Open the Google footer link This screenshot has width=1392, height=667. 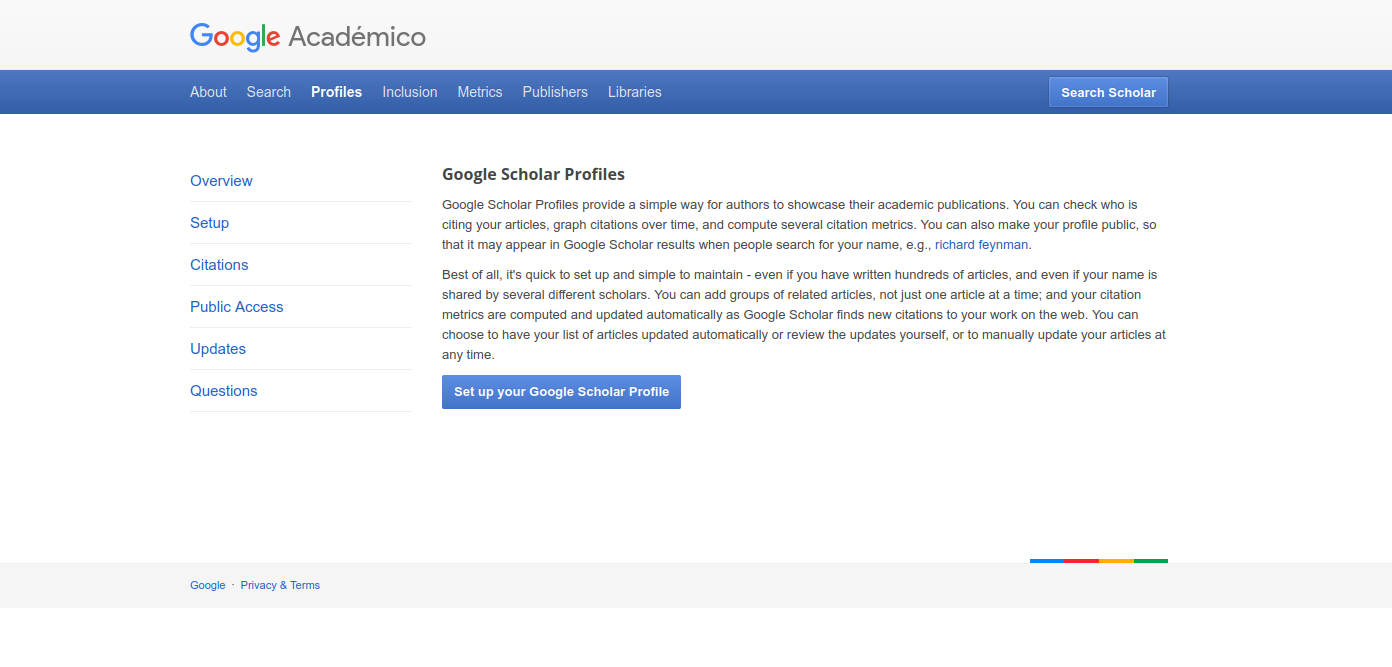click(x=208, y=585)
